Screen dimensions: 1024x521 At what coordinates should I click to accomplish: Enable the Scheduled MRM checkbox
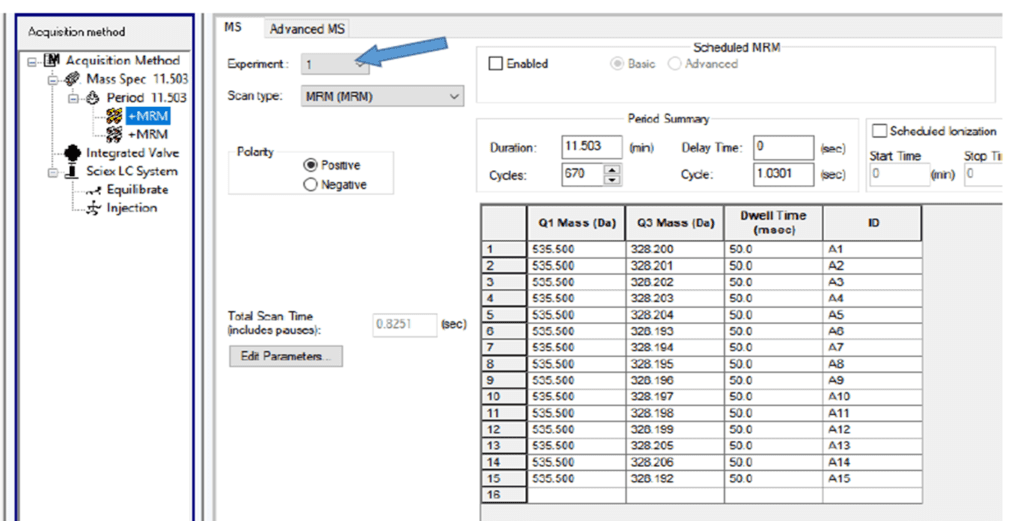(495, 64)
